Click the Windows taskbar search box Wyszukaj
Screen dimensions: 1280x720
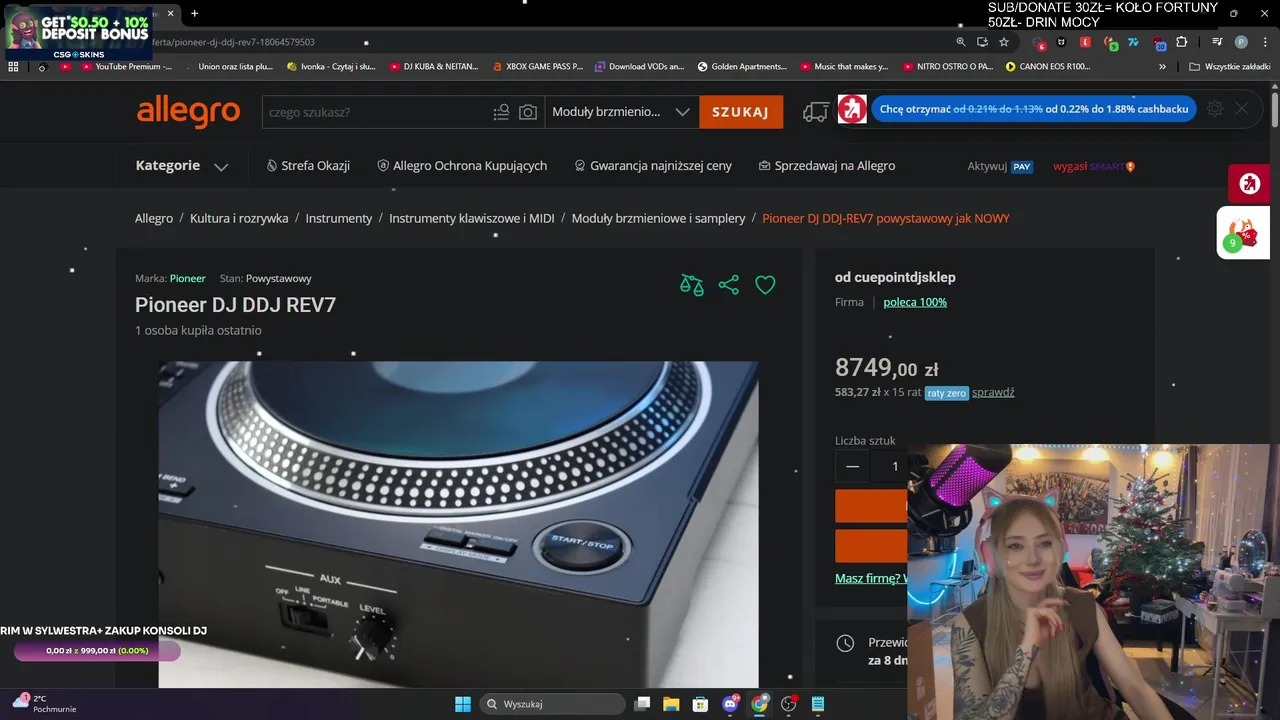coord(552,704)
